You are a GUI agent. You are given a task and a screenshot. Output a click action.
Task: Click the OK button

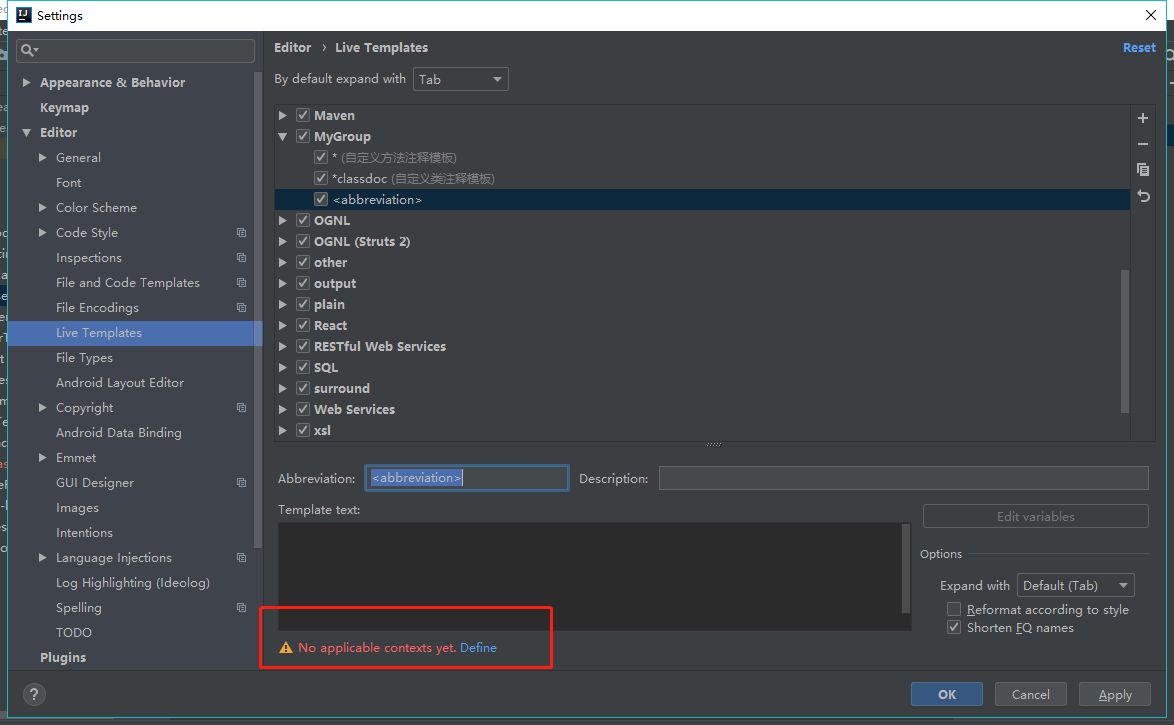pyautogui.click(x=946, y=694)
